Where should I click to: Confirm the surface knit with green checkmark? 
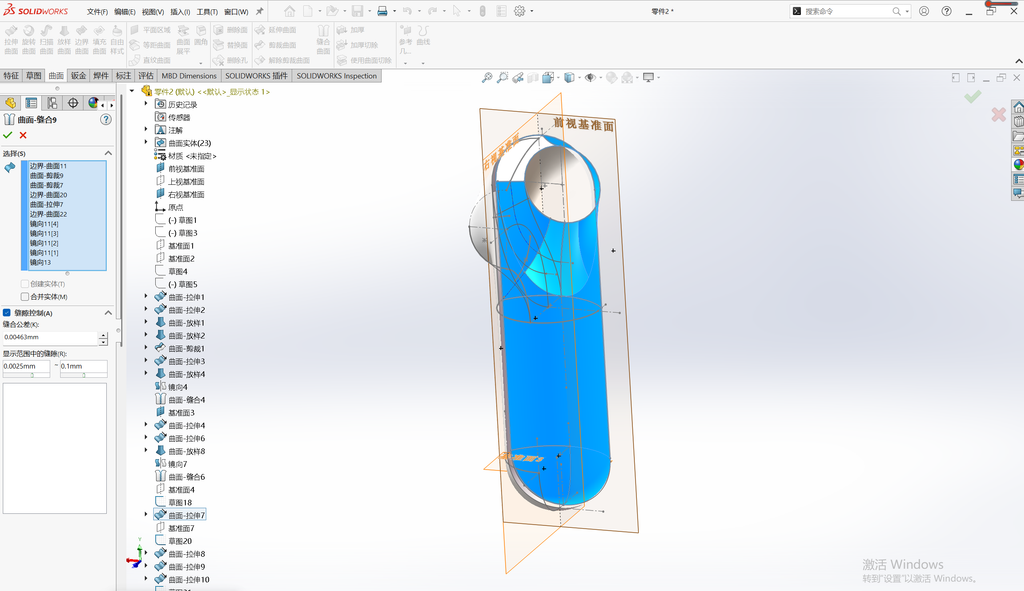[x=8, y=135]
